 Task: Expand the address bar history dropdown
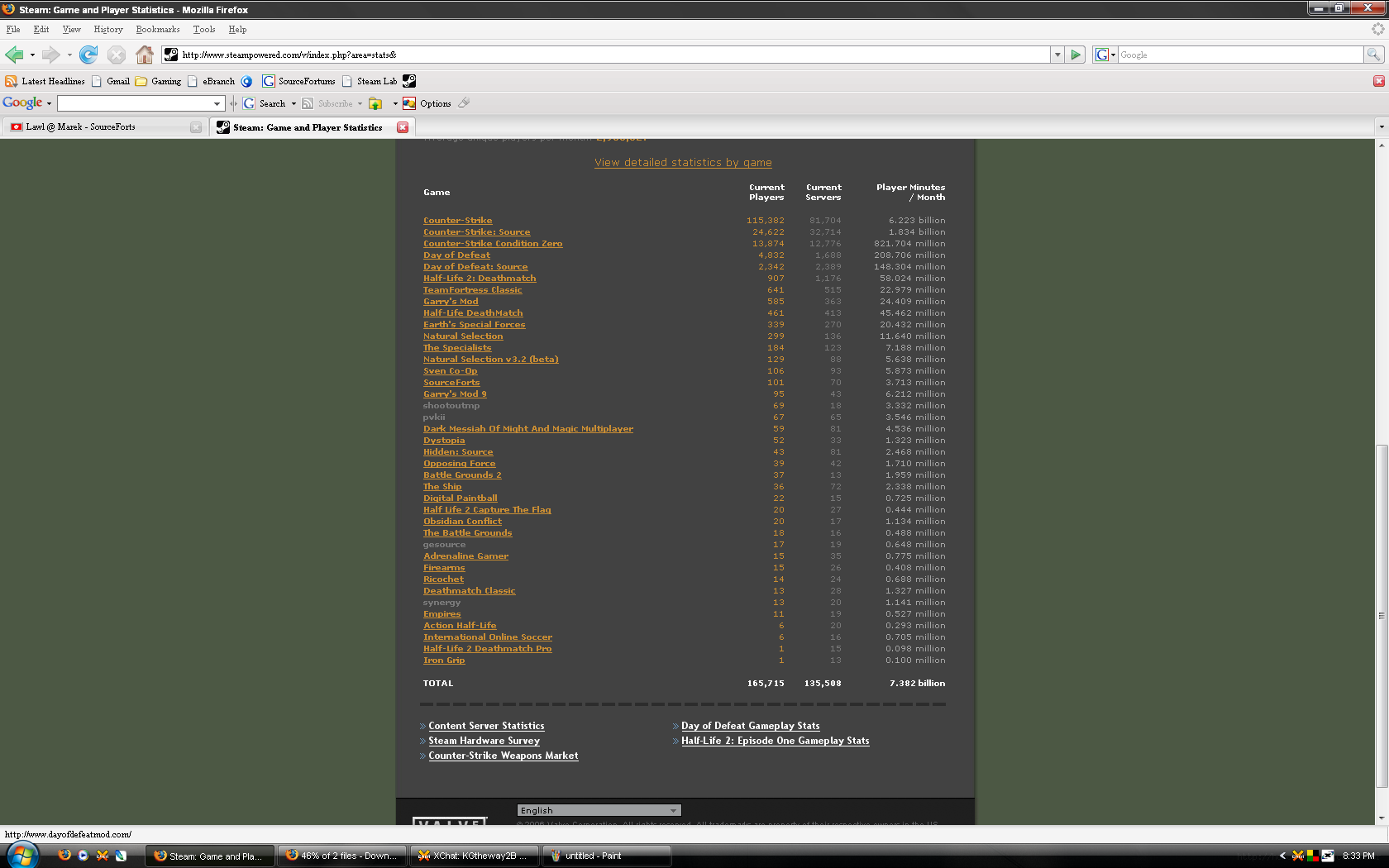click(1057, 55)
